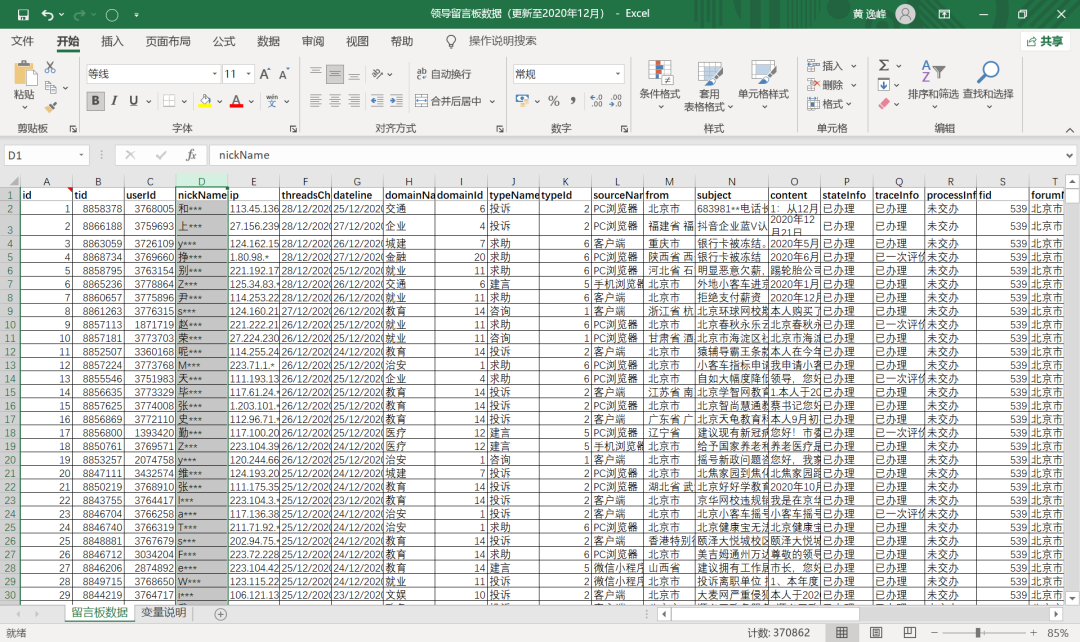
Task: Enable 自动换行 wrap text
Action: pos(444,74)
